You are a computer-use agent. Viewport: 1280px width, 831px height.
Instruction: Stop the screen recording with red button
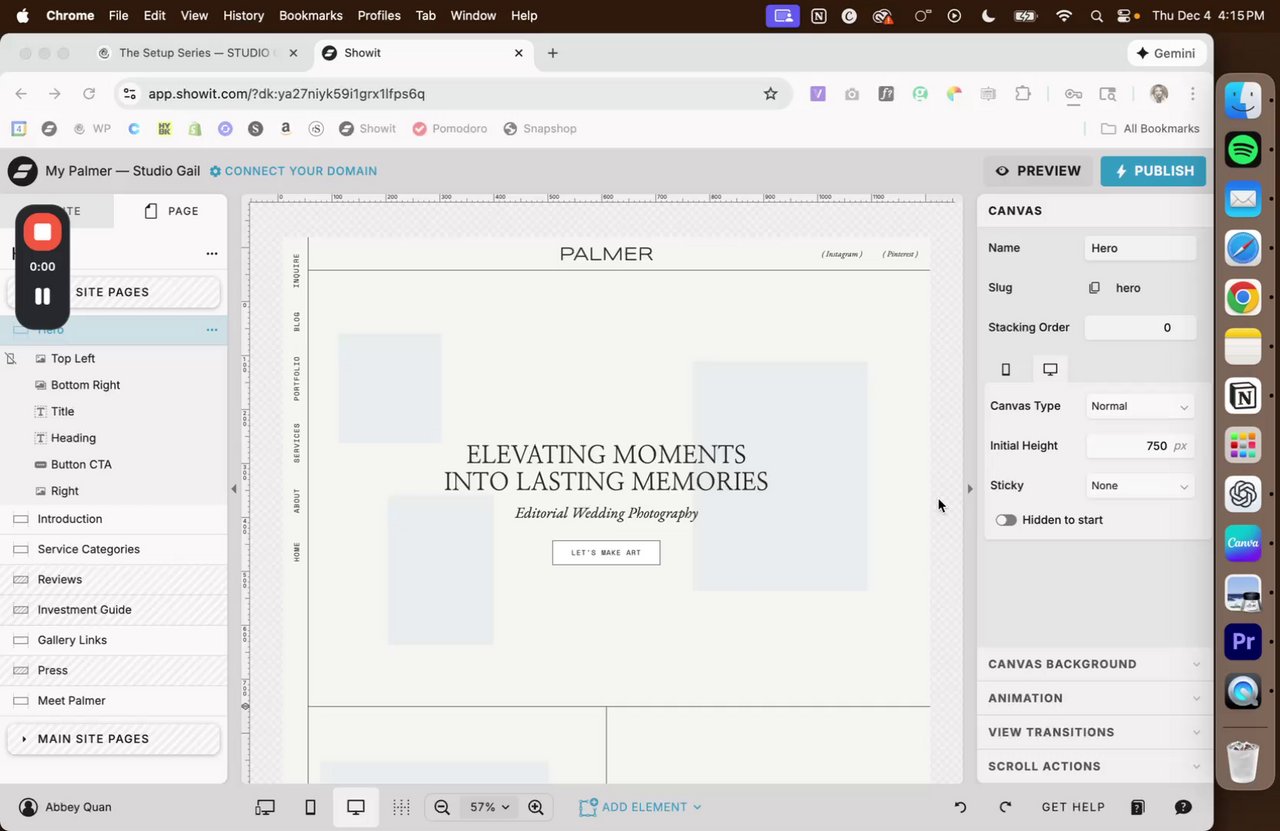[x=42, y=232]
